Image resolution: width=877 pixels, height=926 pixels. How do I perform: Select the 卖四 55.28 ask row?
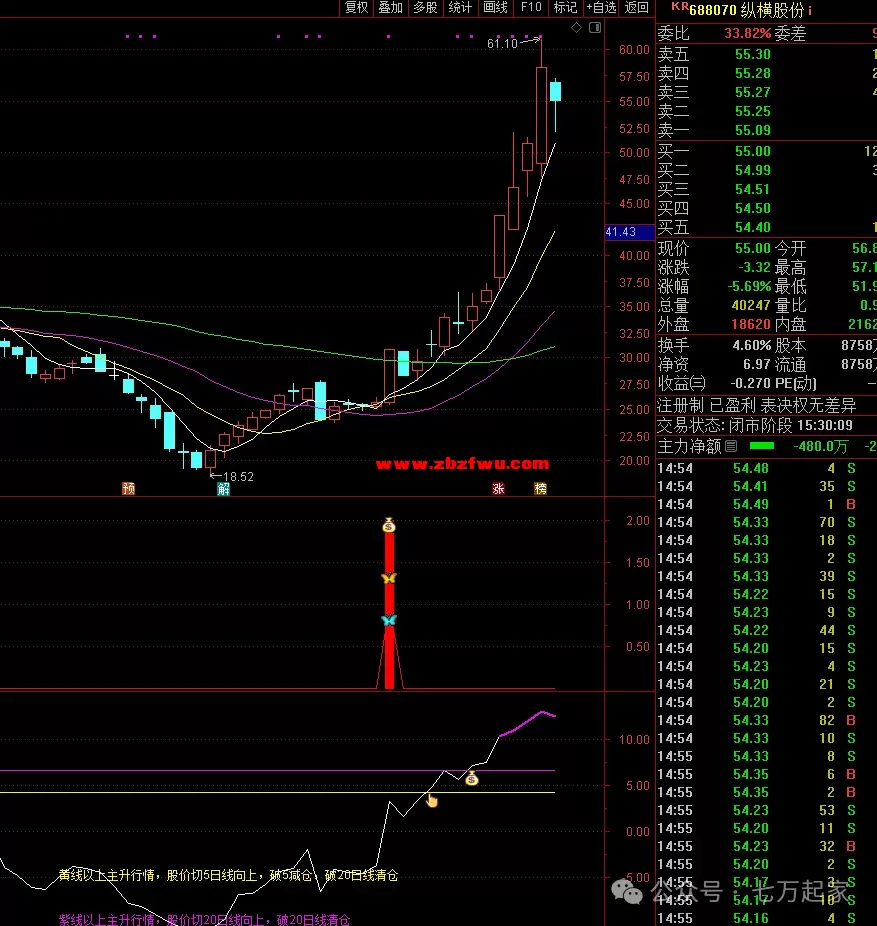(767, 73)
